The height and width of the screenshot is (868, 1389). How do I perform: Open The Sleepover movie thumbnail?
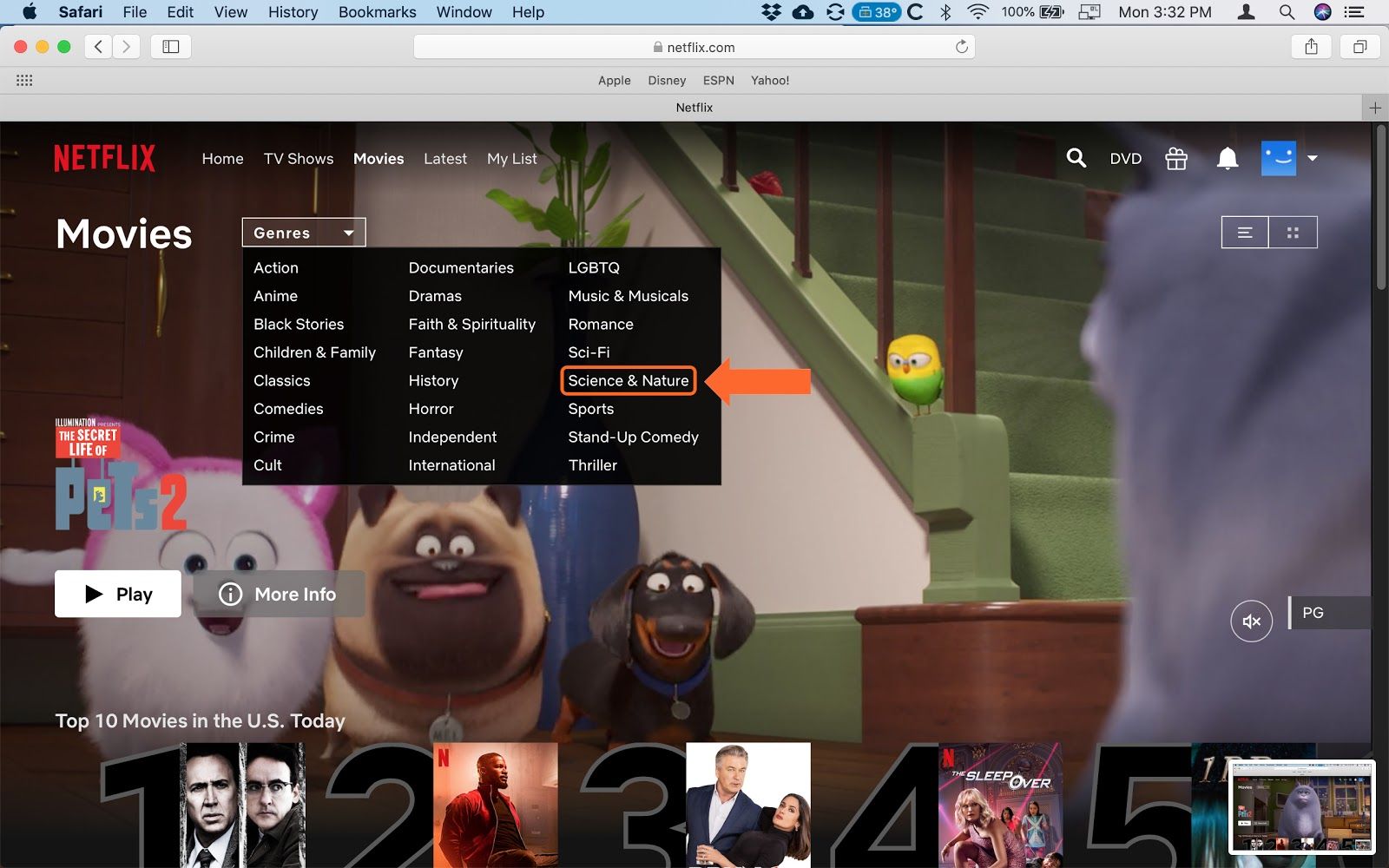[1000, 805]
